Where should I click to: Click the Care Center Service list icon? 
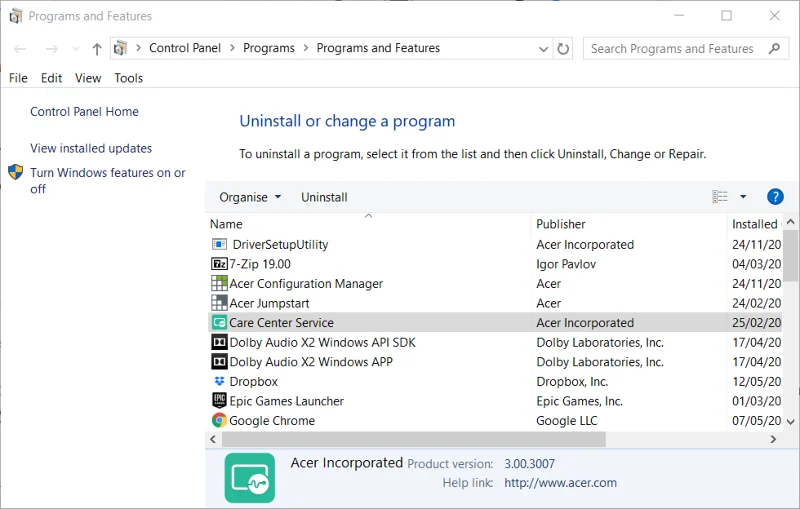[219, 323]
